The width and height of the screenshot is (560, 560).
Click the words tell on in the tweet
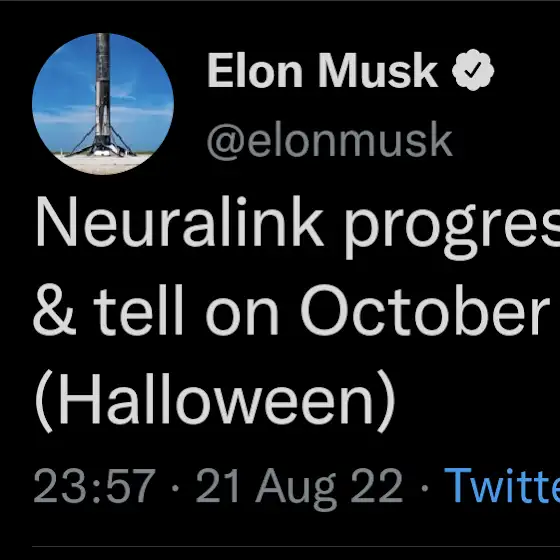[x=187, y=310]
